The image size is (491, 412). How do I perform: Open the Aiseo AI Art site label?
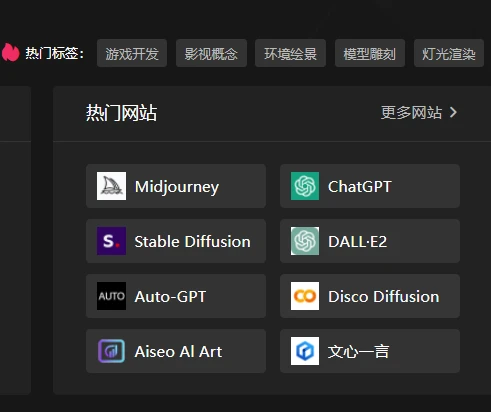click(178, 351)
